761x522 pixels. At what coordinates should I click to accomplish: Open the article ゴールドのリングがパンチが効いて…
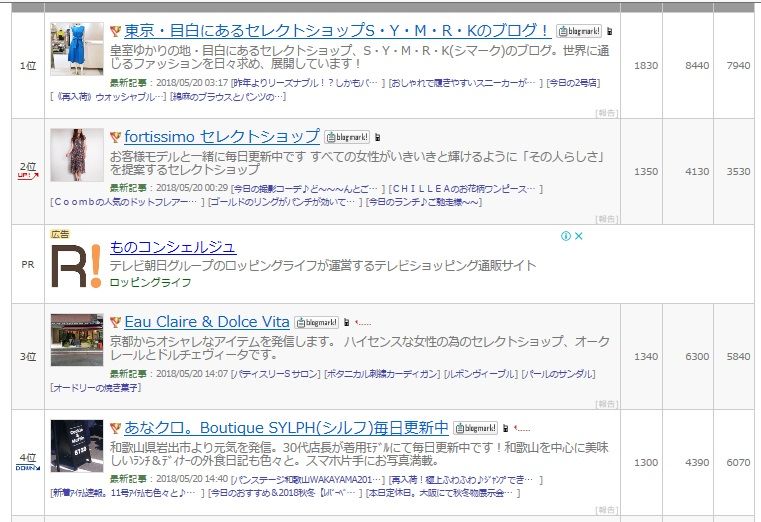285,202
